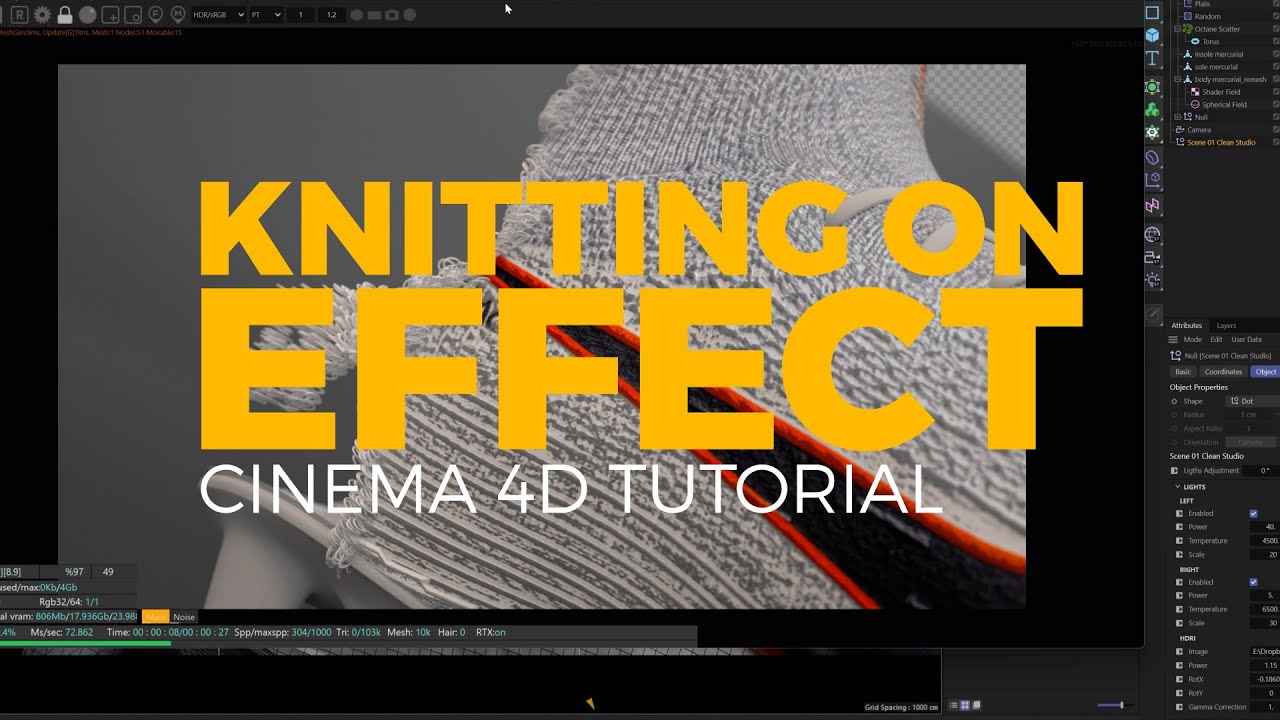Select the Torus object
Viewport: 1280px width, 720px height.
point(1210,42)
